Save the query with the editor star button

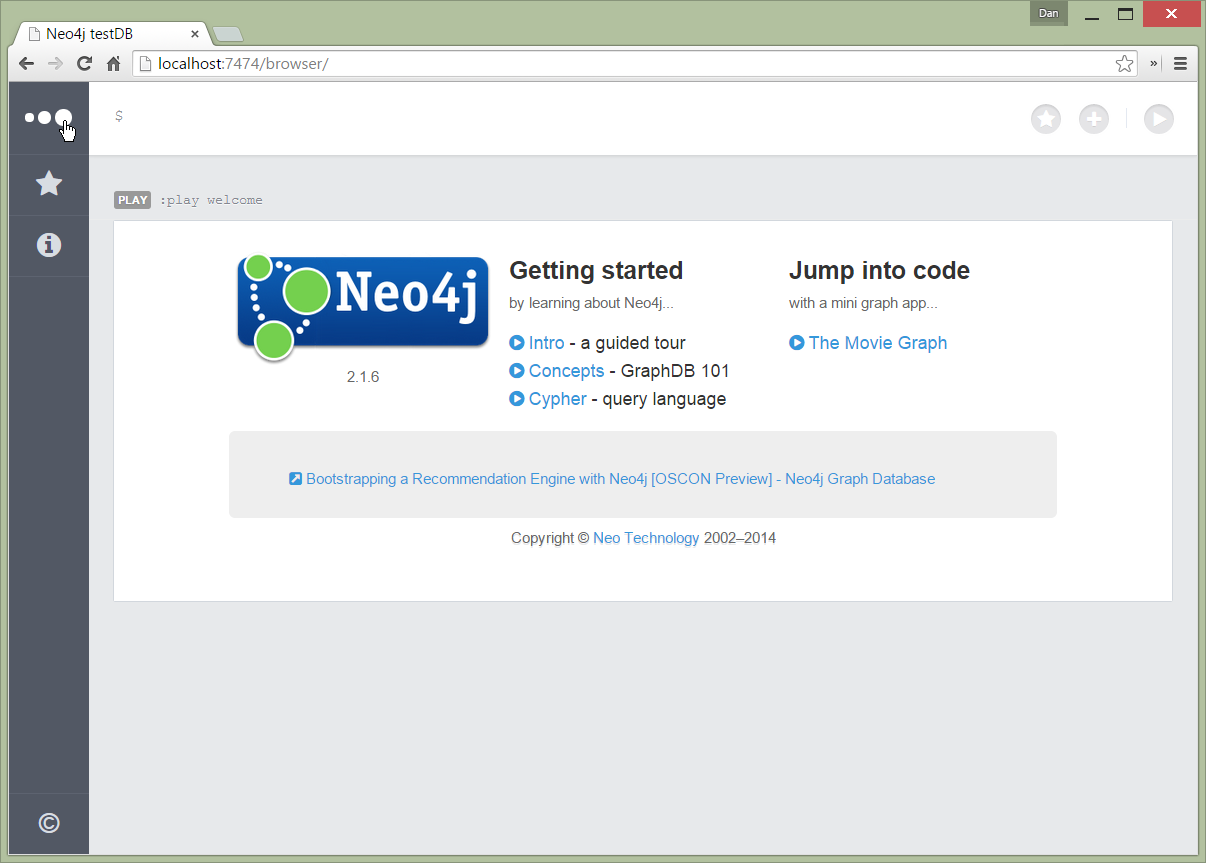(1046, 119)
